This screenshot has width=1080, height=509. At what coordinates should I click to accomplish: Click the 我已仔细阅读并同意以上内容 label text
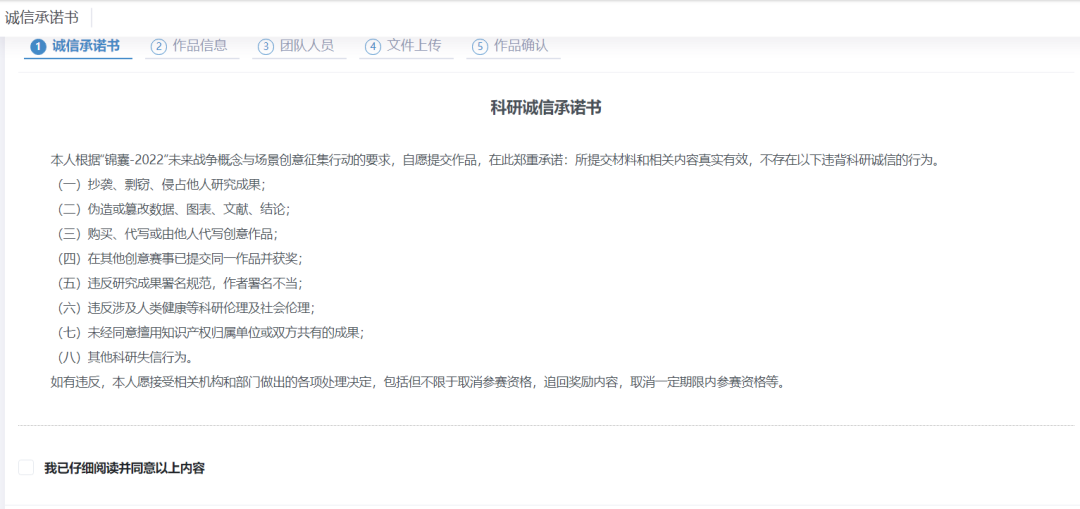coord(125,468)
